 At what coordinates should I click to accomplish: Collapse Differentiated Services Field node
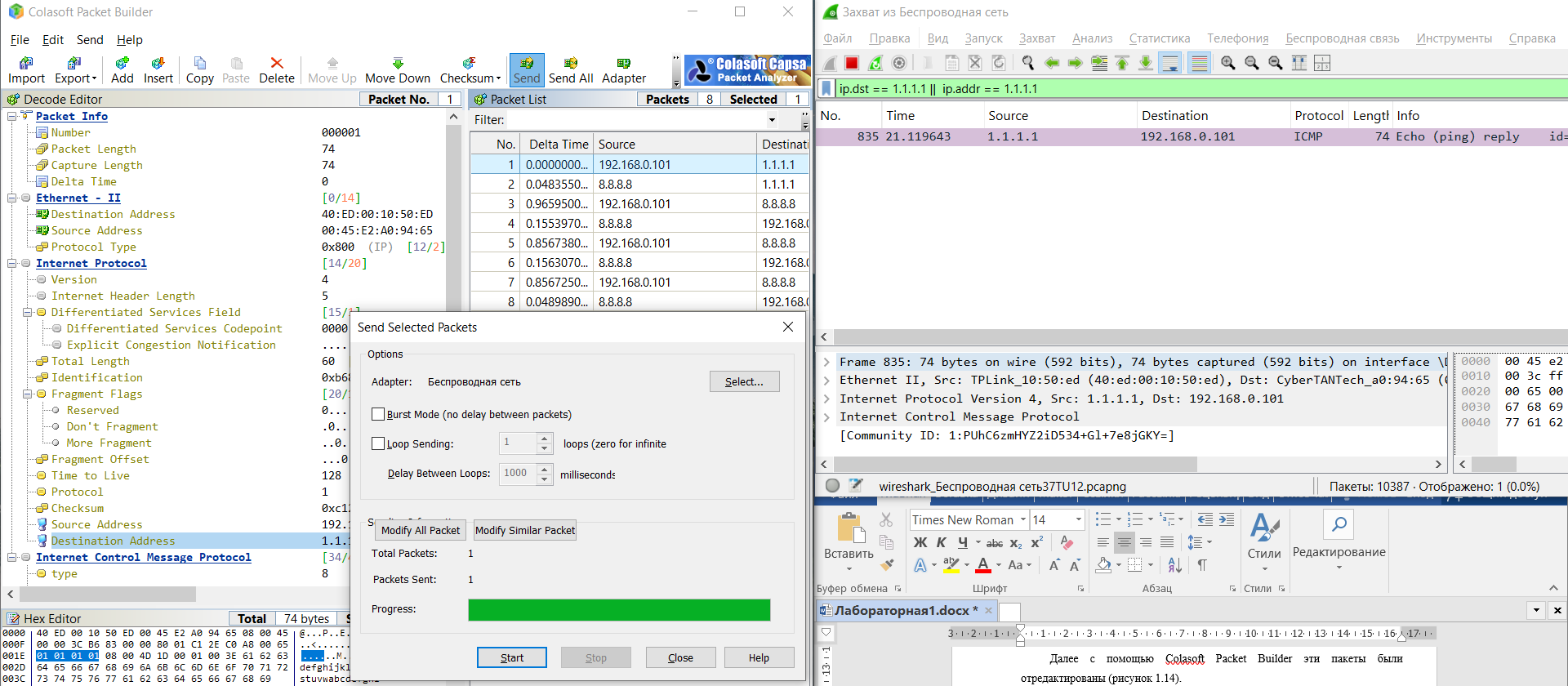pyautogui.click(x=27, y=312)
